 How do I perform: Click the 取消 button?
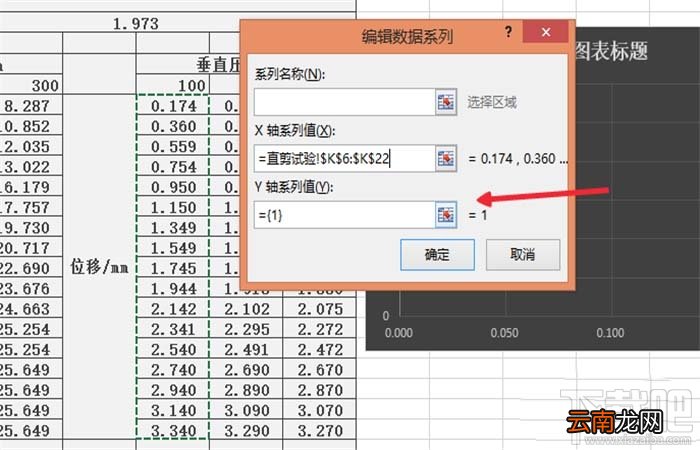[523, 254]
